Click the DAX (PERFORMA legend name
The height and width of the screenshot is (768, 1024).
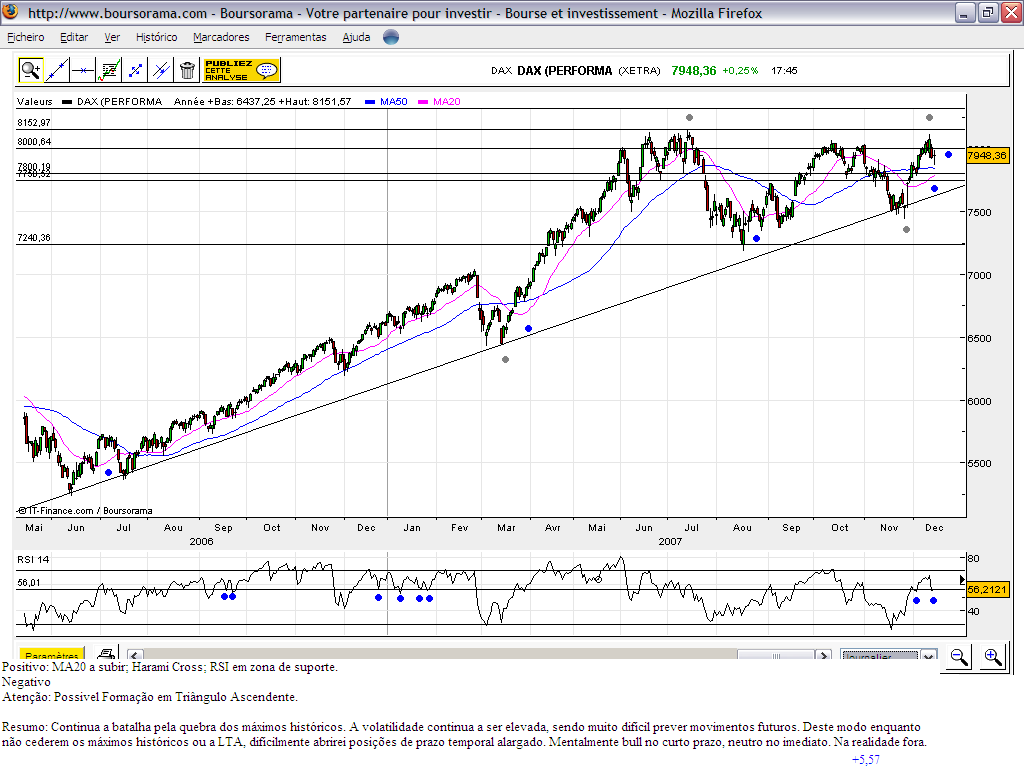[x=120, y=101]
